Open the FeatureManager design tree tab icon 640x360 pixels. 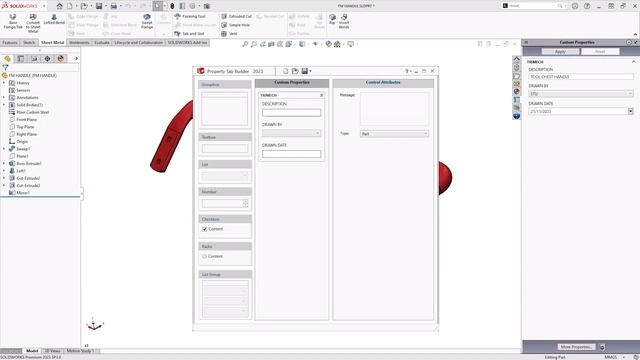pyautogui.click(x=7, y=59)
